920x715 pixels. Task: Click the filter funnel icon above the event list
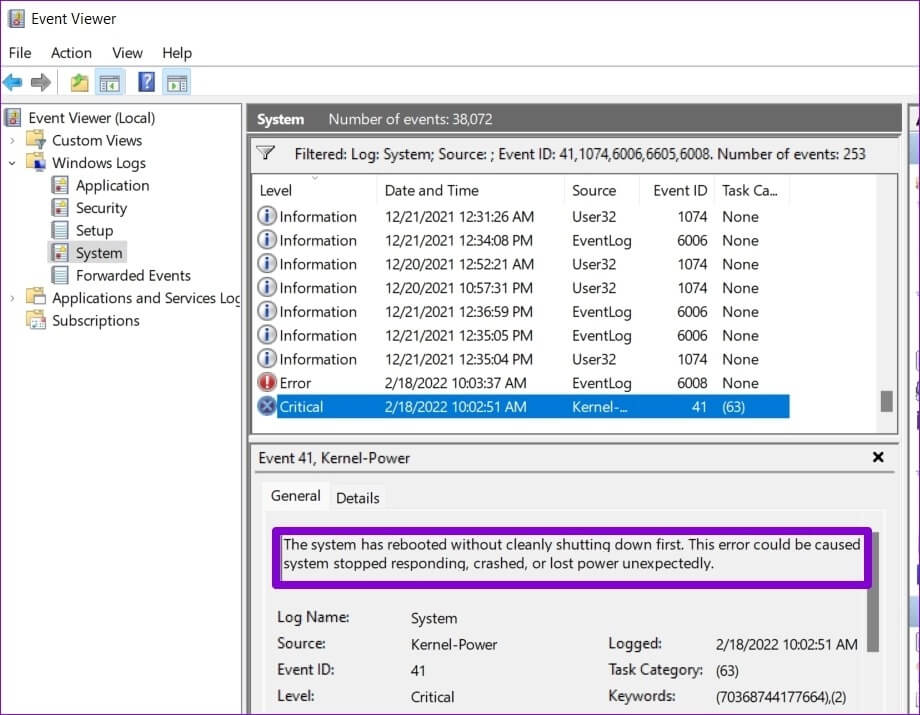tap(266, 154)
